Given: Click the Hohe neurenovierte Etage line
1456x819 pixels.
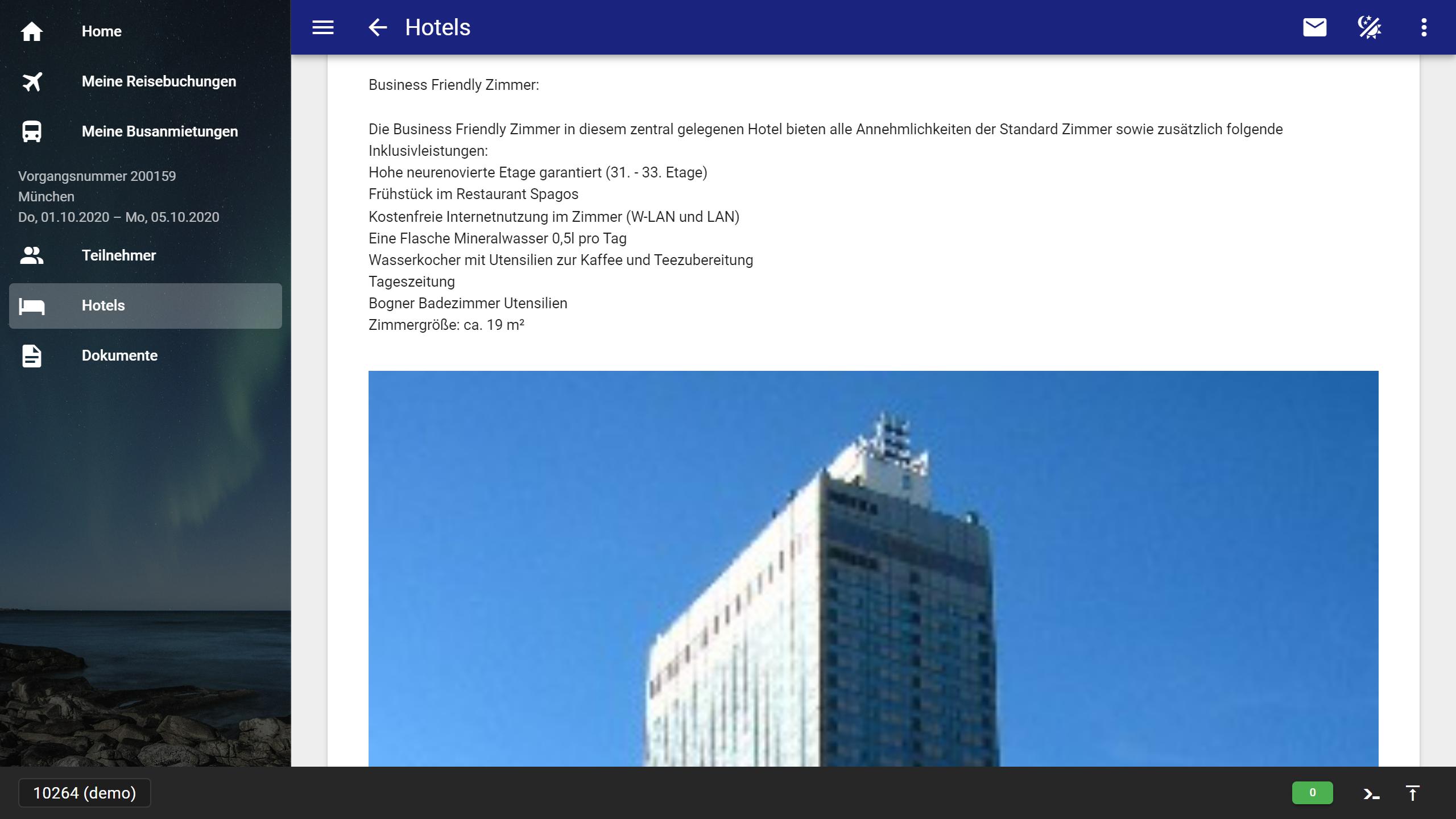Looking at the screenshot, I should 538,172.
